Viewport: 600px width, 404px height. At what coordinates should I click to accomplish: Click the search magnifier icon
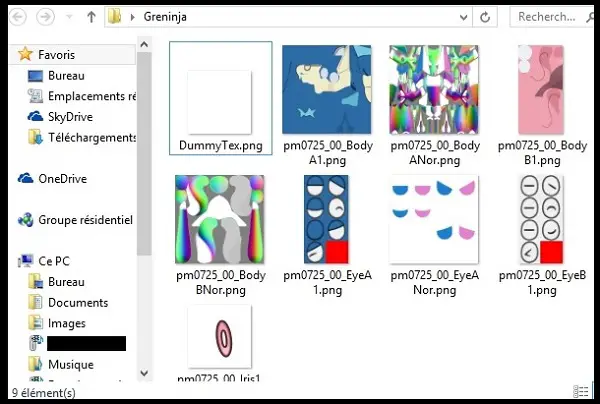coord(590,17)
